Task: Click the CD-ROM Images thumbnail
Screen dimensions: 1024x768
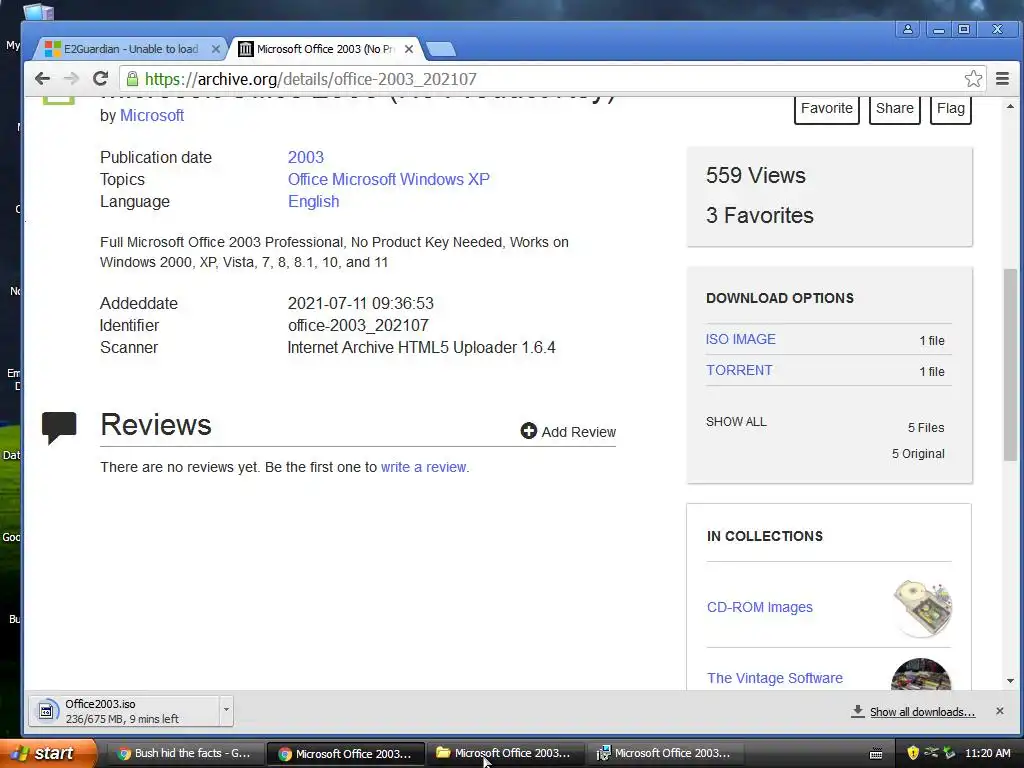Action: pos(922,607)
